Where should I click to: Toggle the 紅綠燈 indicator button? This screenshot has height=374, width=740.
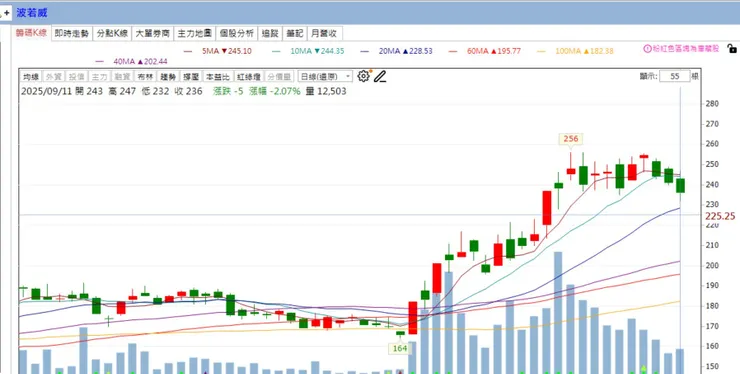click(x=248, y=76)
